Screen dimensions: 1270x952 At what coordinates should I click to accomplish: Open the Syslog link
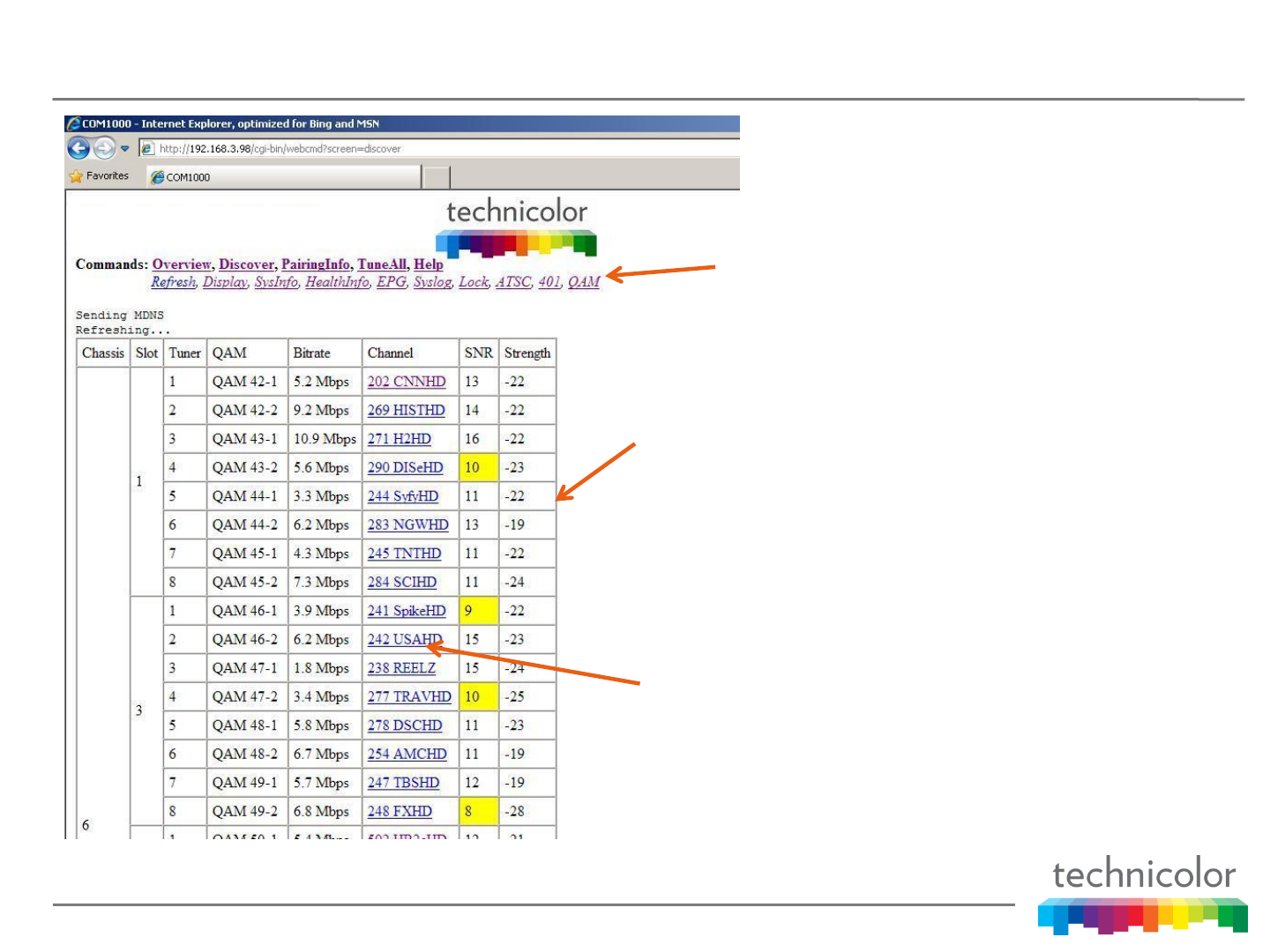(x=432, y=282)
